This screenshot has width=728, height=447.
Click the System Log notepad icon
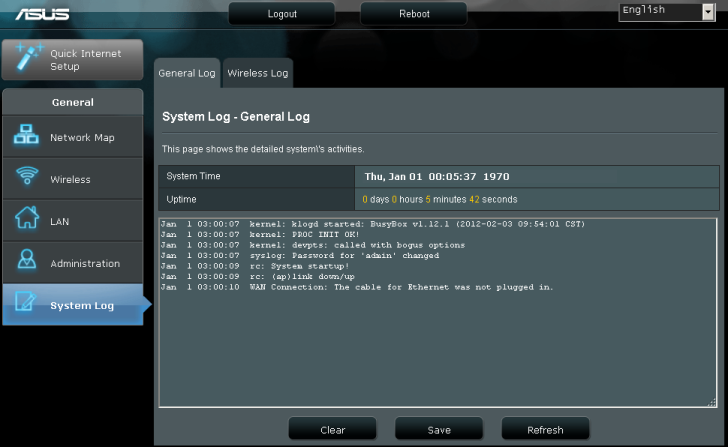[25, 301]
